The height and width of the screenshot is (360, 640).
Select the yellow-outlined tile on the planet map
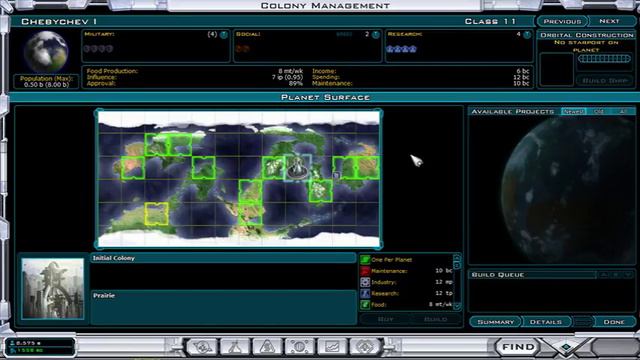tap(157, 213)
